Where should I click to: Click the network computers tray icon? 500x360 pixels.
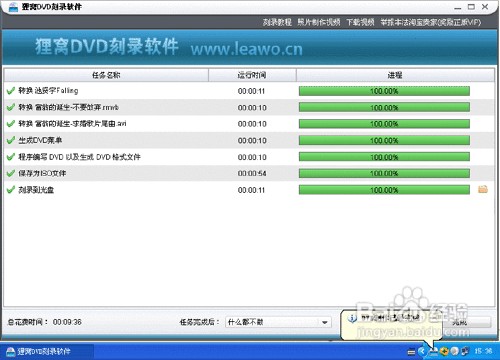(465, 351)
